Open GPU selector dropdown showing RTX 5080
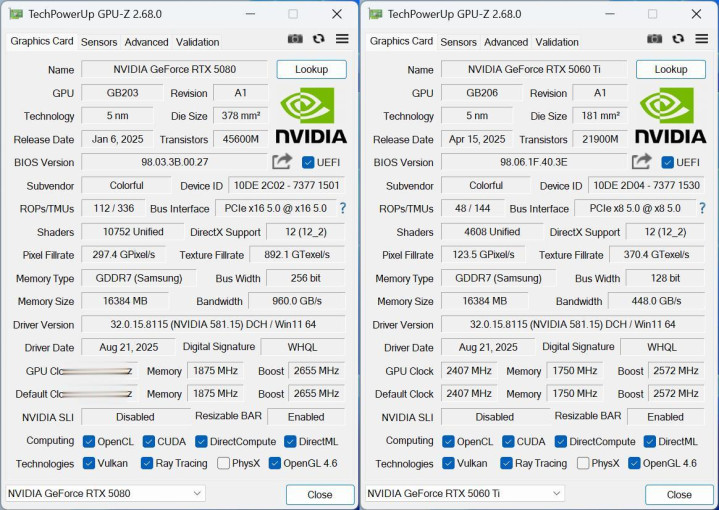Image resolution: width=719 pixels, height=510 pixels. click(105, 493)
